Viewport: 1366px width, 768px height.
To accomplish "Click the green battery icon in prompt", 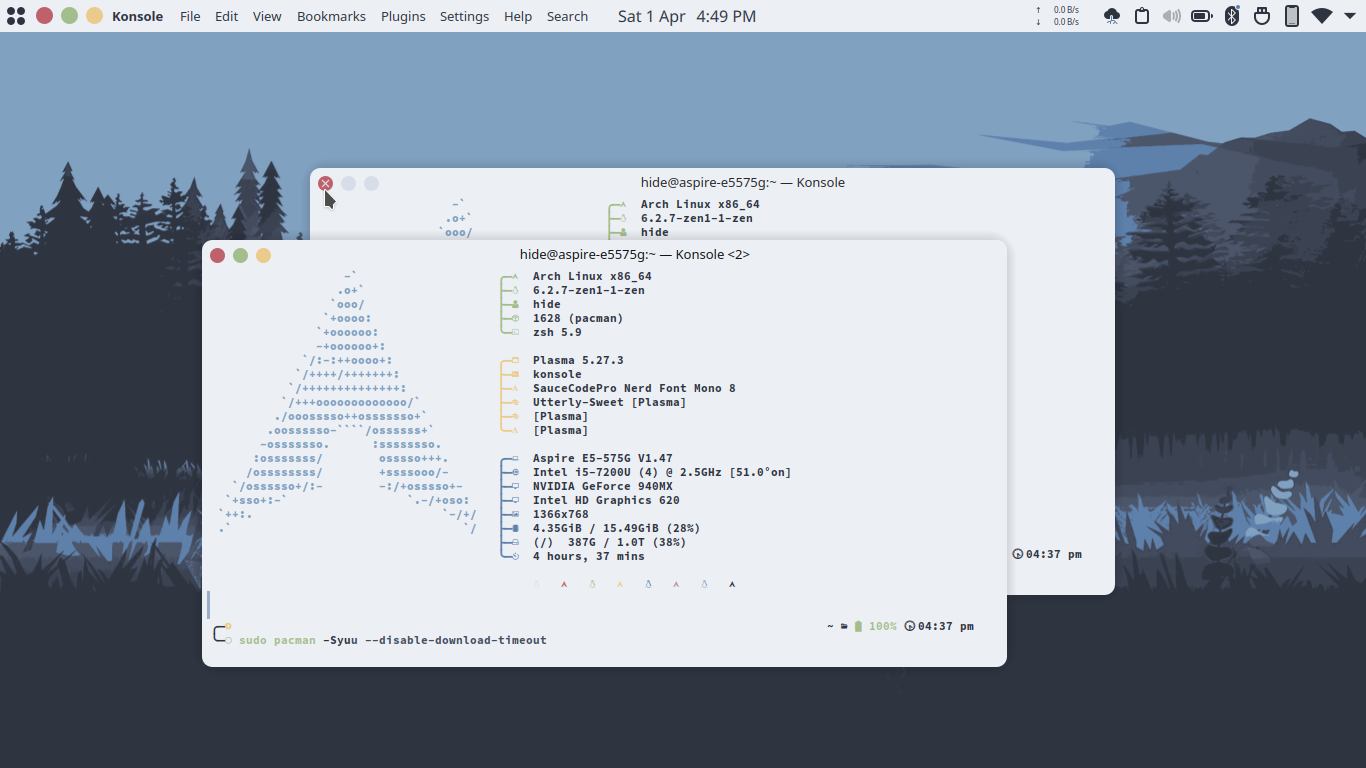I will tap(858, 626).
